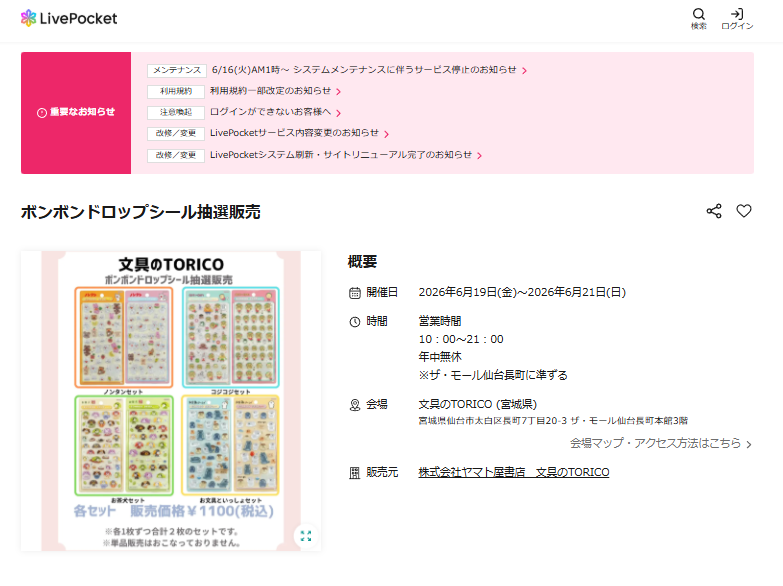This screenshot has height=586, width=783.
Task: Expand the event poster image fullscreen
Action: (306, 536)
